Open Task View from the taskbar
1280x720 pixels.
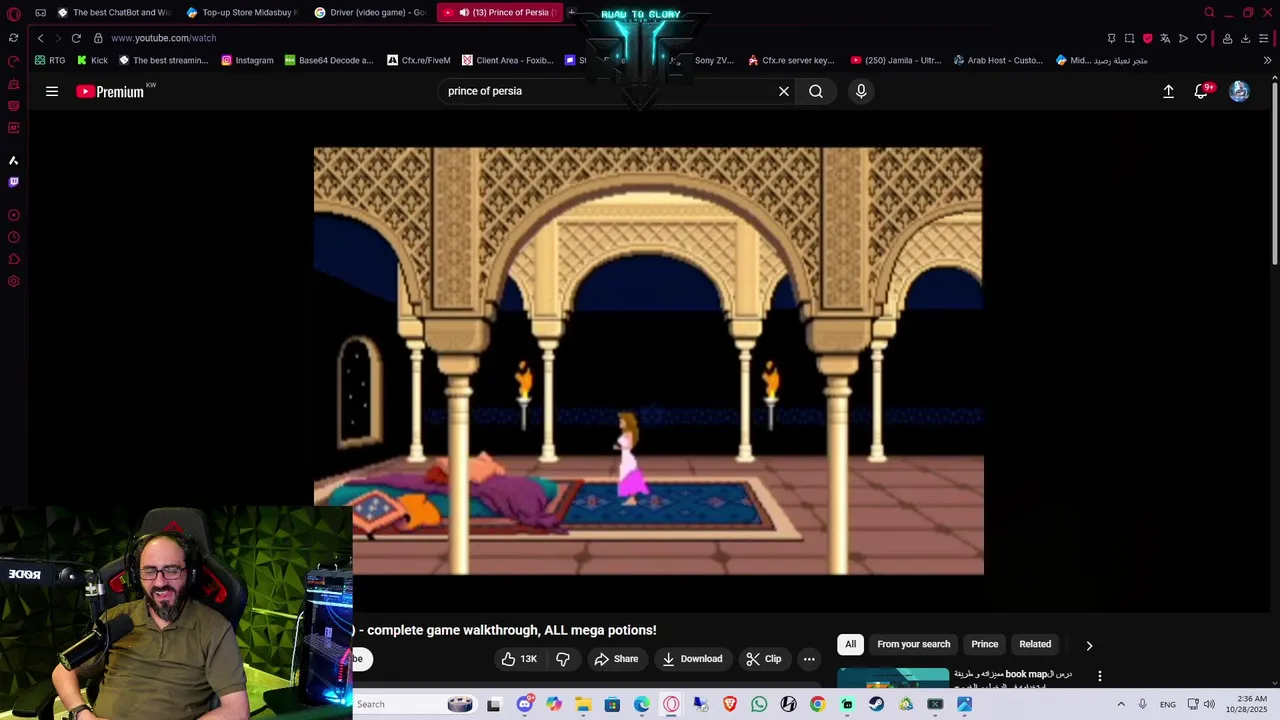(493, 705)
